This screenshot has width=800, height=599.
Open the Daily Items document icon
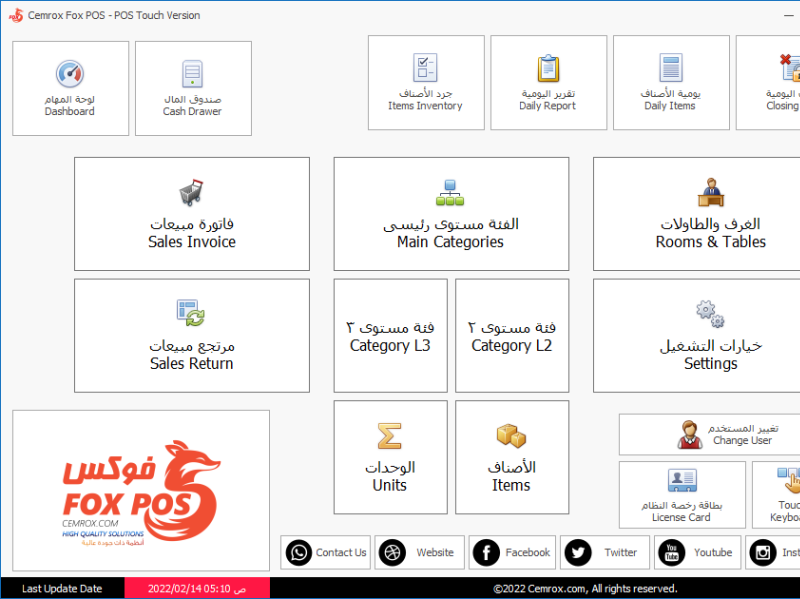pyautogui.click(x=670, y=68)
